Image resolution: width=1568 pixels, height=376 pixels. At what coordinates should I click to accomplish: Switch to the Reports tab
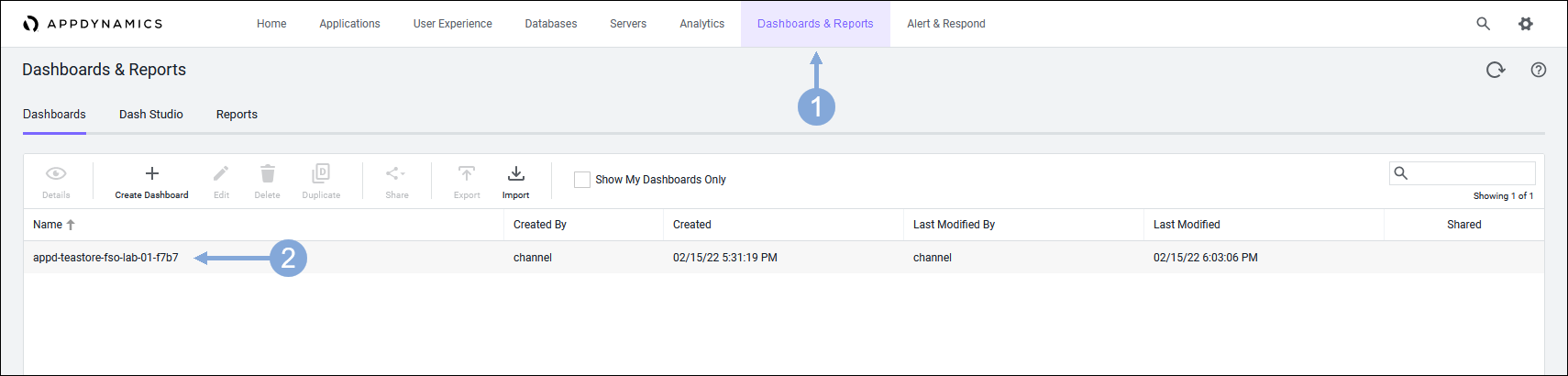[237, 115]
